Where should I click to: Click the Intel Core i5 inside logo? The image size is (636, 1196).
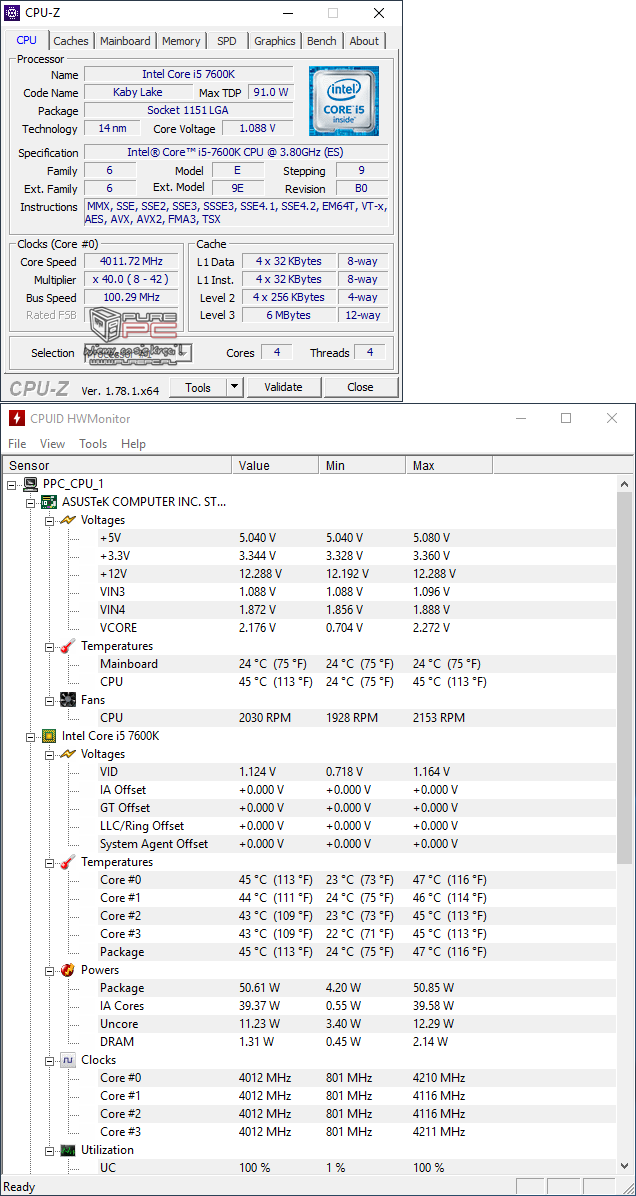click(x=343, y=101)
